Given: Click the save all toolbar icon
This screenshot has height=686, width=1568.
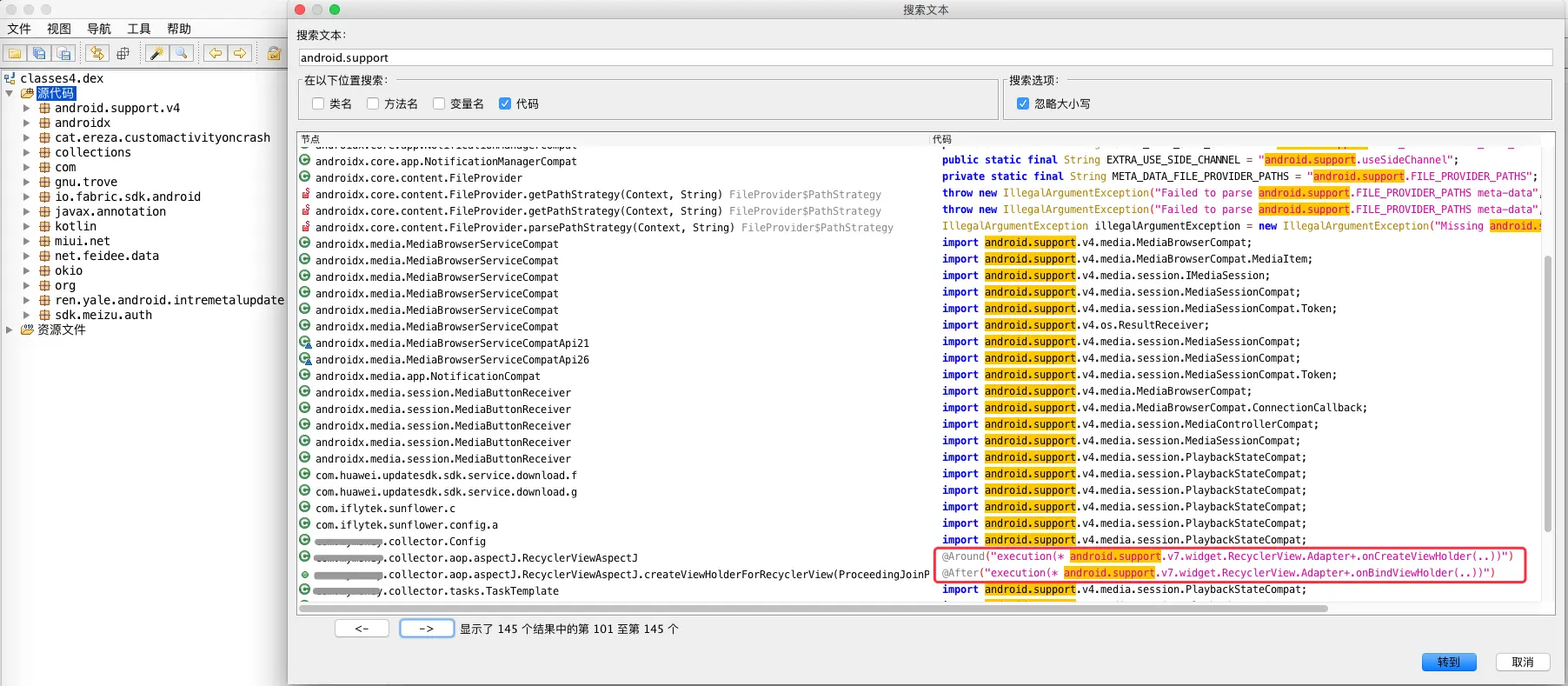Looking at the screenshot, I should 39,54.
